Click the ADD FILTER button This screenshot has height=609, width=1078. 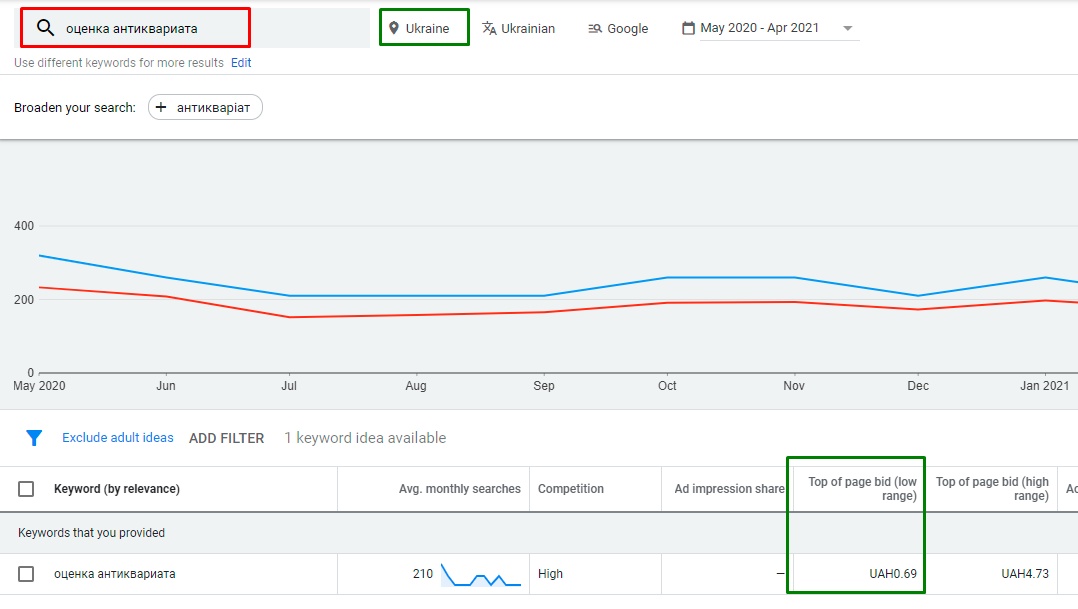click(x=226, y=438)
